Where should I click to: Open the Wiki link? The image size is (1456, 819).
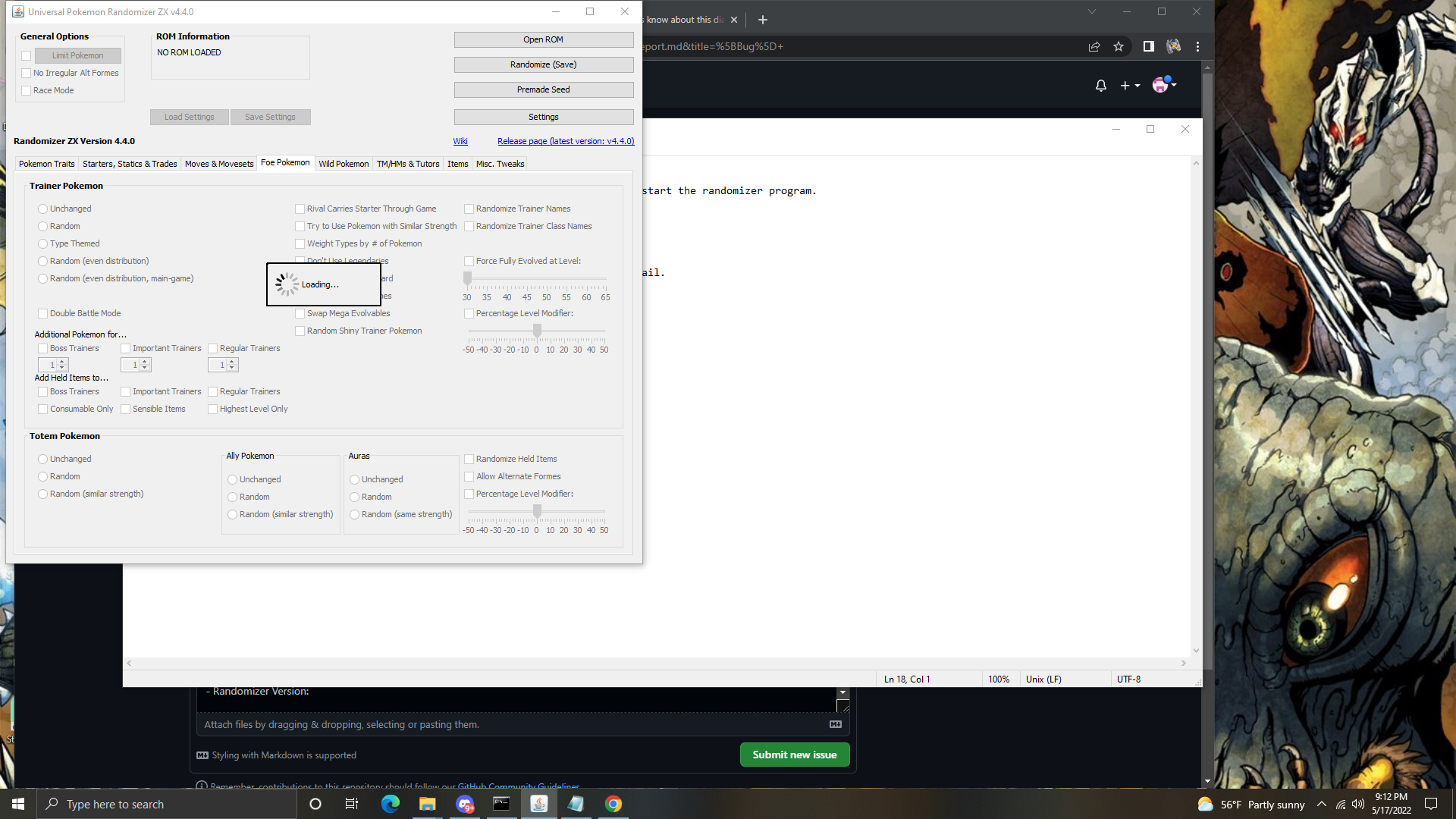pyautogui.click(x=460, y=141)
